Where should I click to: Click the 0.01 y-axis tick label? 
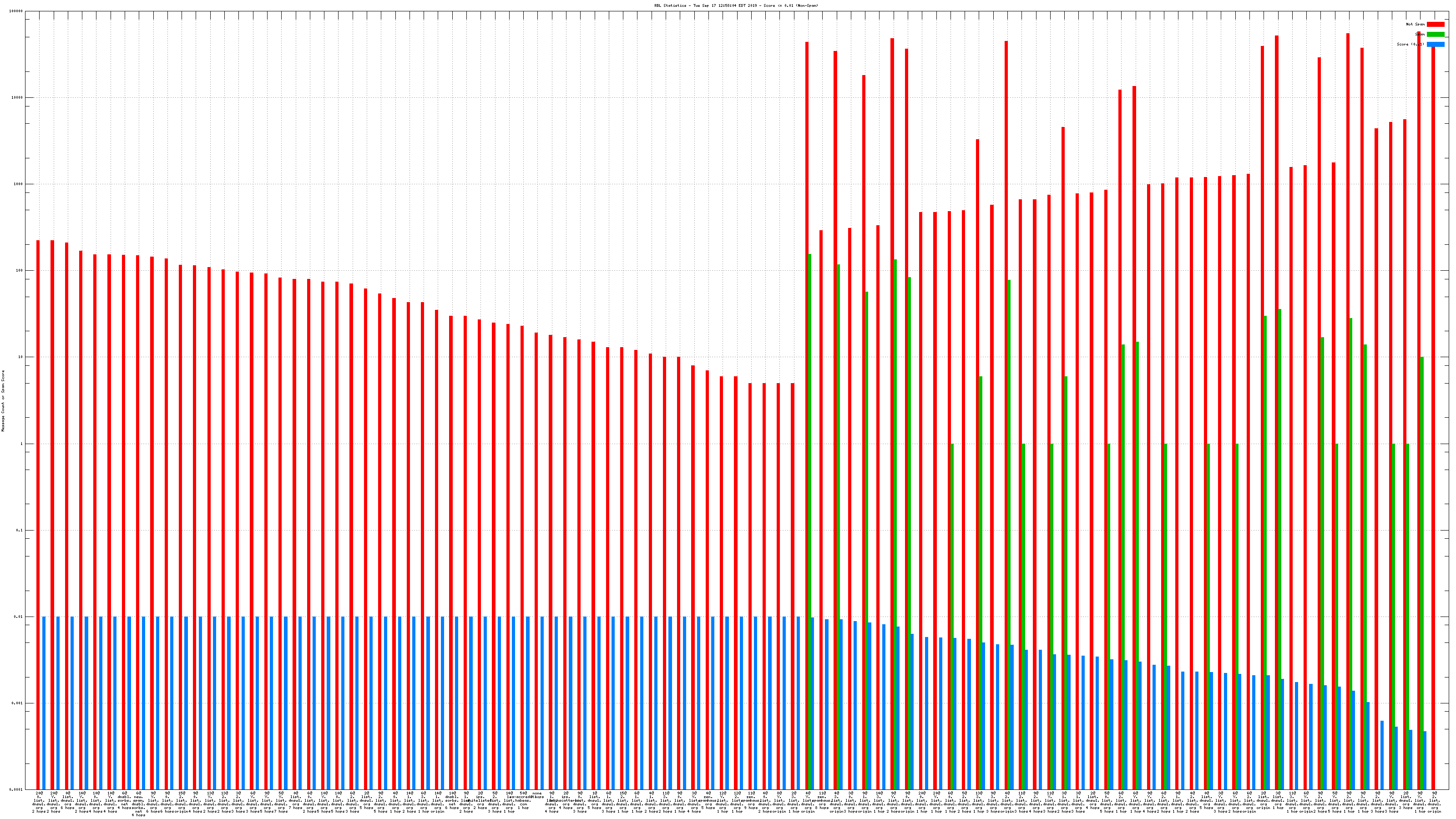[x=19, y=617]
